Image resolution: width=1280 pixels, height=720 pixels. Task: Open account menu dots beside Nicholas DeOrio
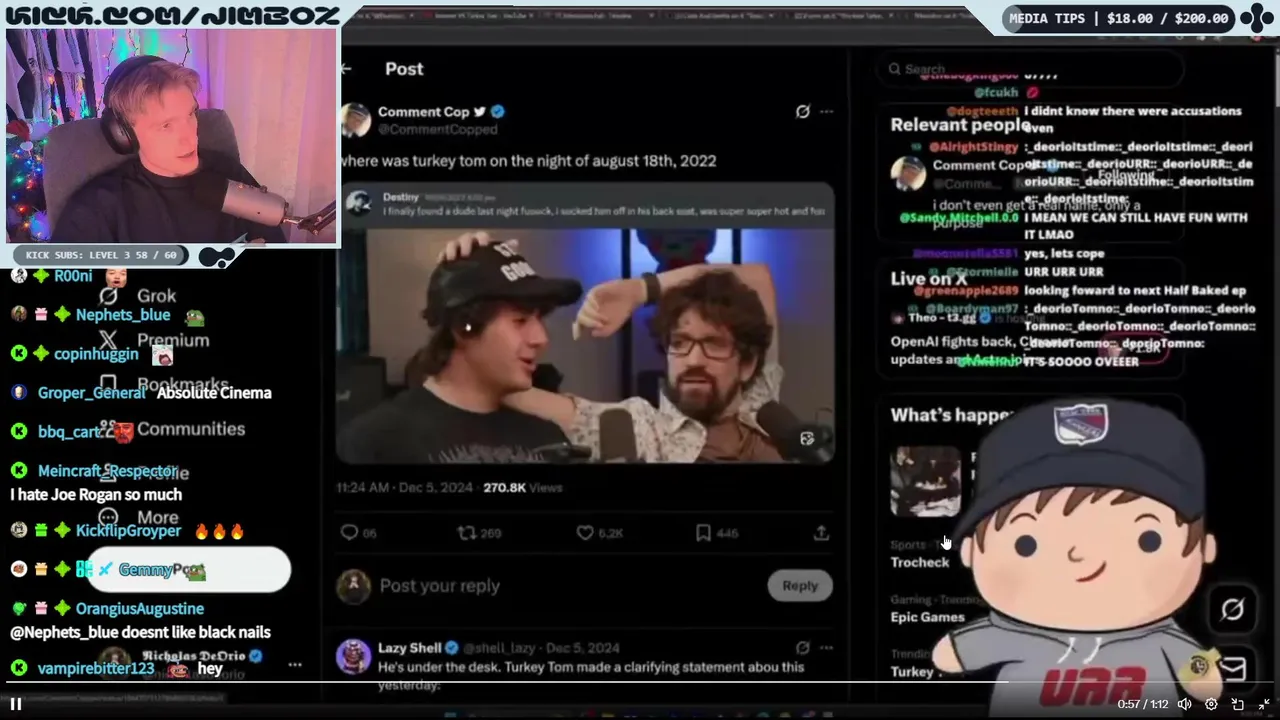[294, 664]
